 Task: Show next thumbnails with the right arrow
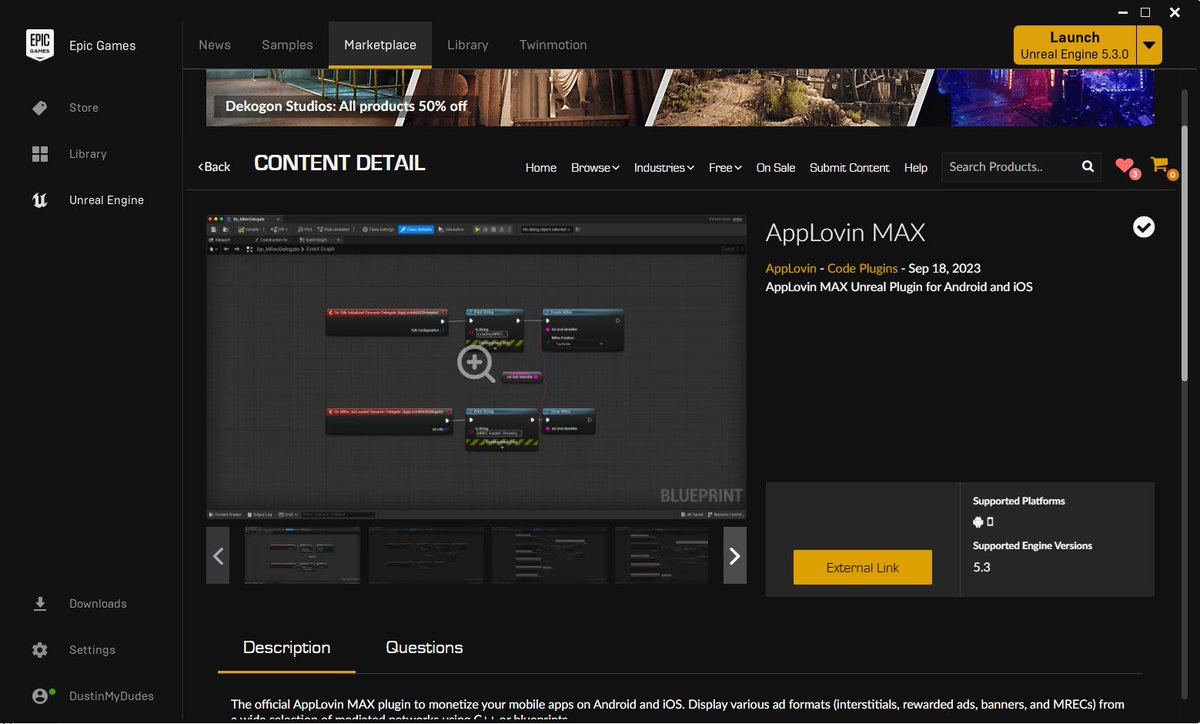coord(735,556)
